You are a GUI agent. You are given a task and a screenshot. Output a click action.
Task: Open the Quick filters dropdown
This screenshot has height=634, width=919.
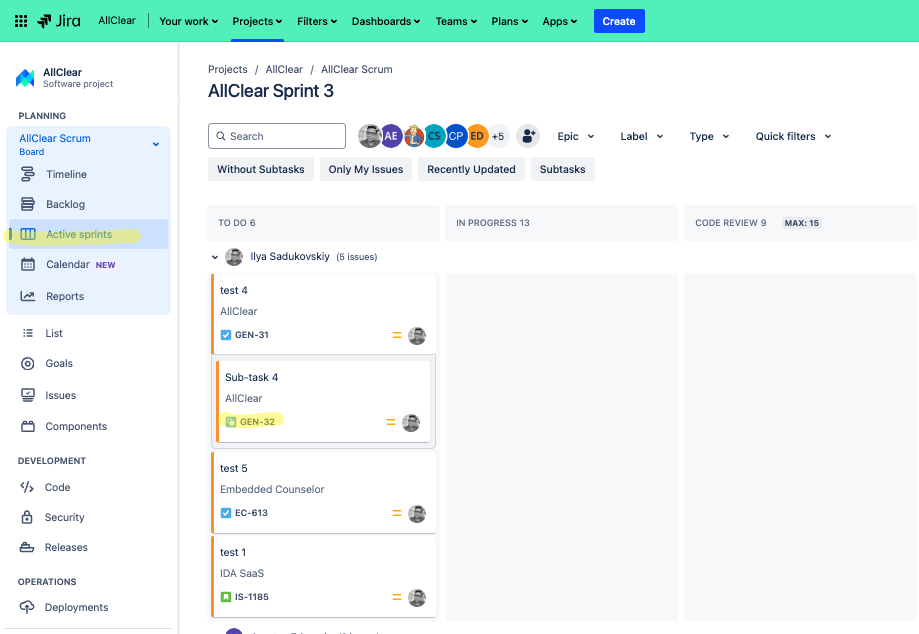click(x=793, y=136)
